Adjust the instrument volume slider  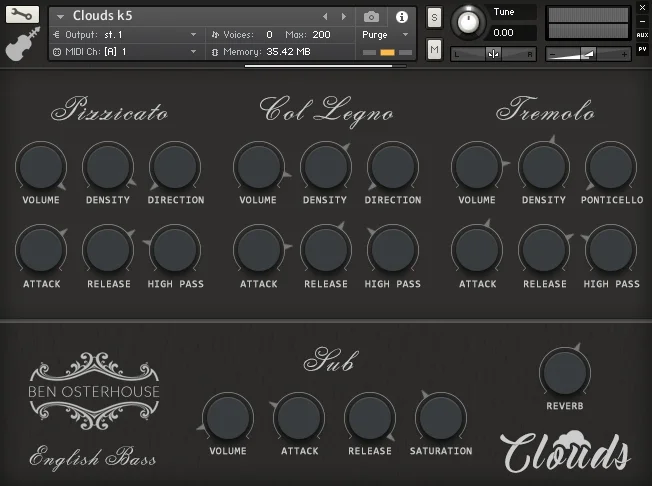(x=588, y=54)
